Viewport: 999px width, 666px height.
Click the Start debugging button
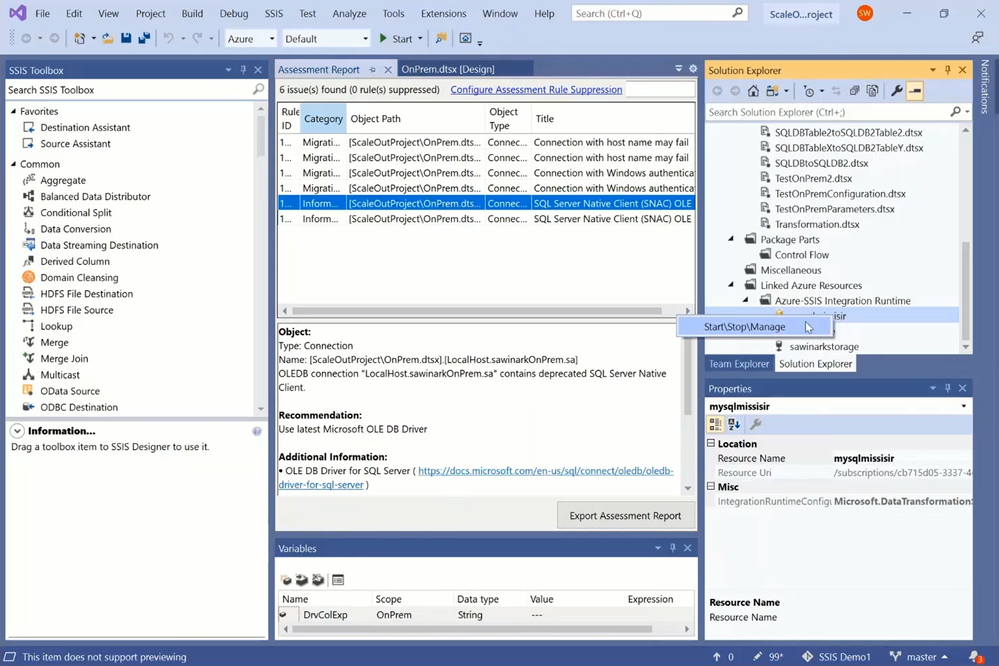click(396, 39)
